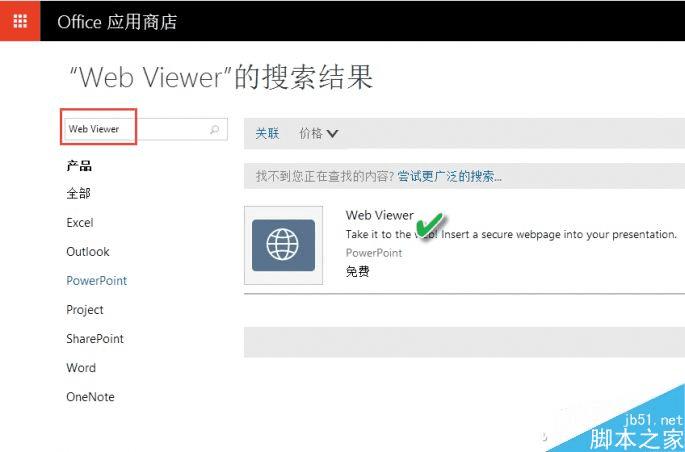Image resolution: width=685 pixels, height=452 pixels.
Task: Filter products by Outlook
Action: [88, 252]
